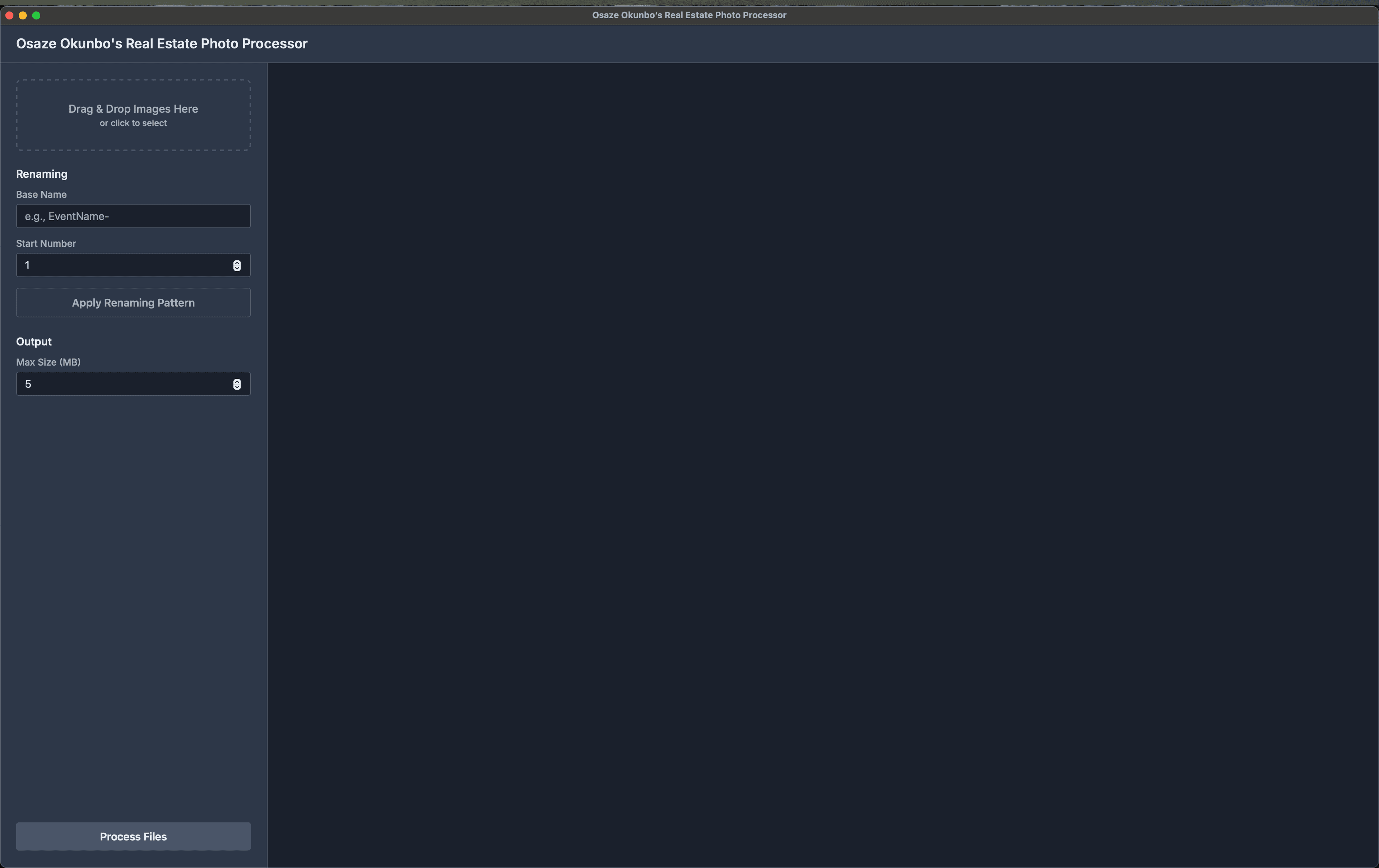Maximize the window with green button
Viewport: 1379px width, 868px height.
[x=36, y=15]
